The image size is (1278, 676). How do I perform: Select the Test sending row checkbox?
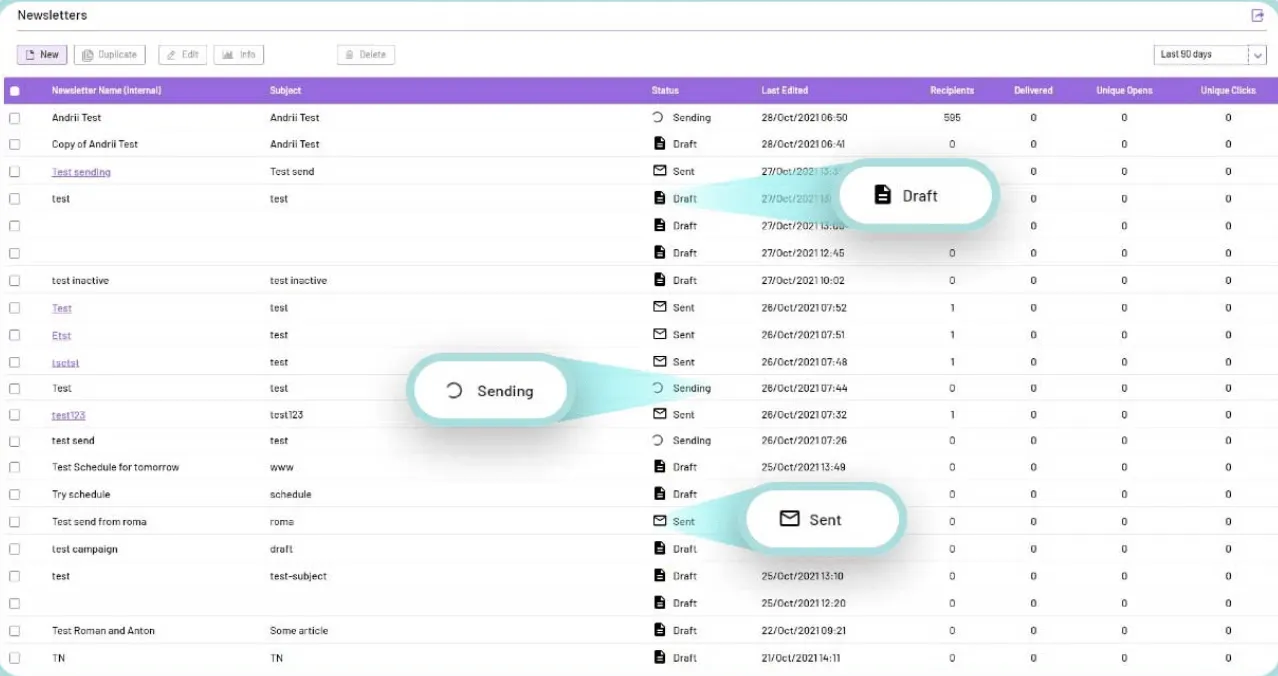pyautogui.click(x=14, y=172)
